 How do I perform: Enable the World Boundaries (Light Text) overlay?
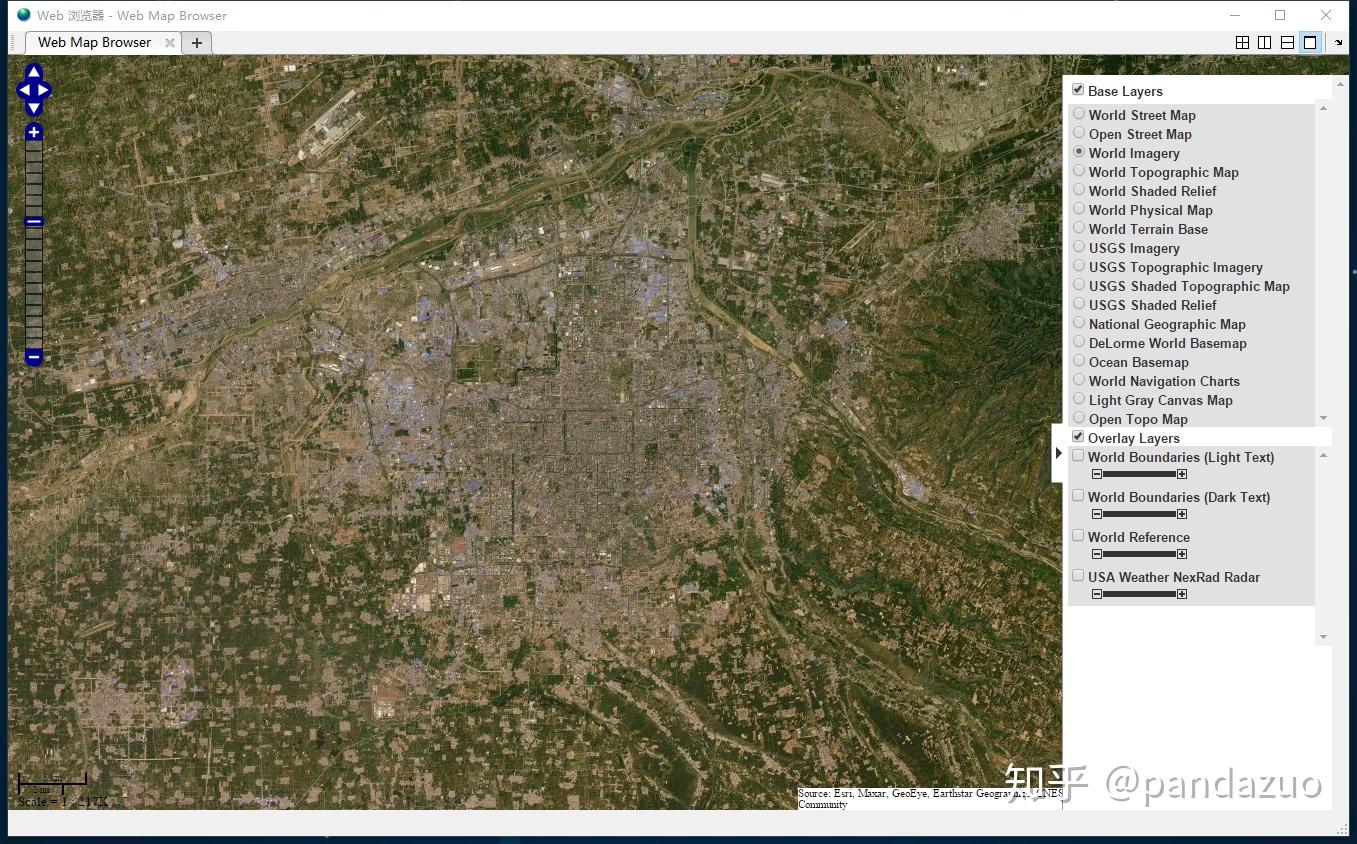pos(1077,455)
